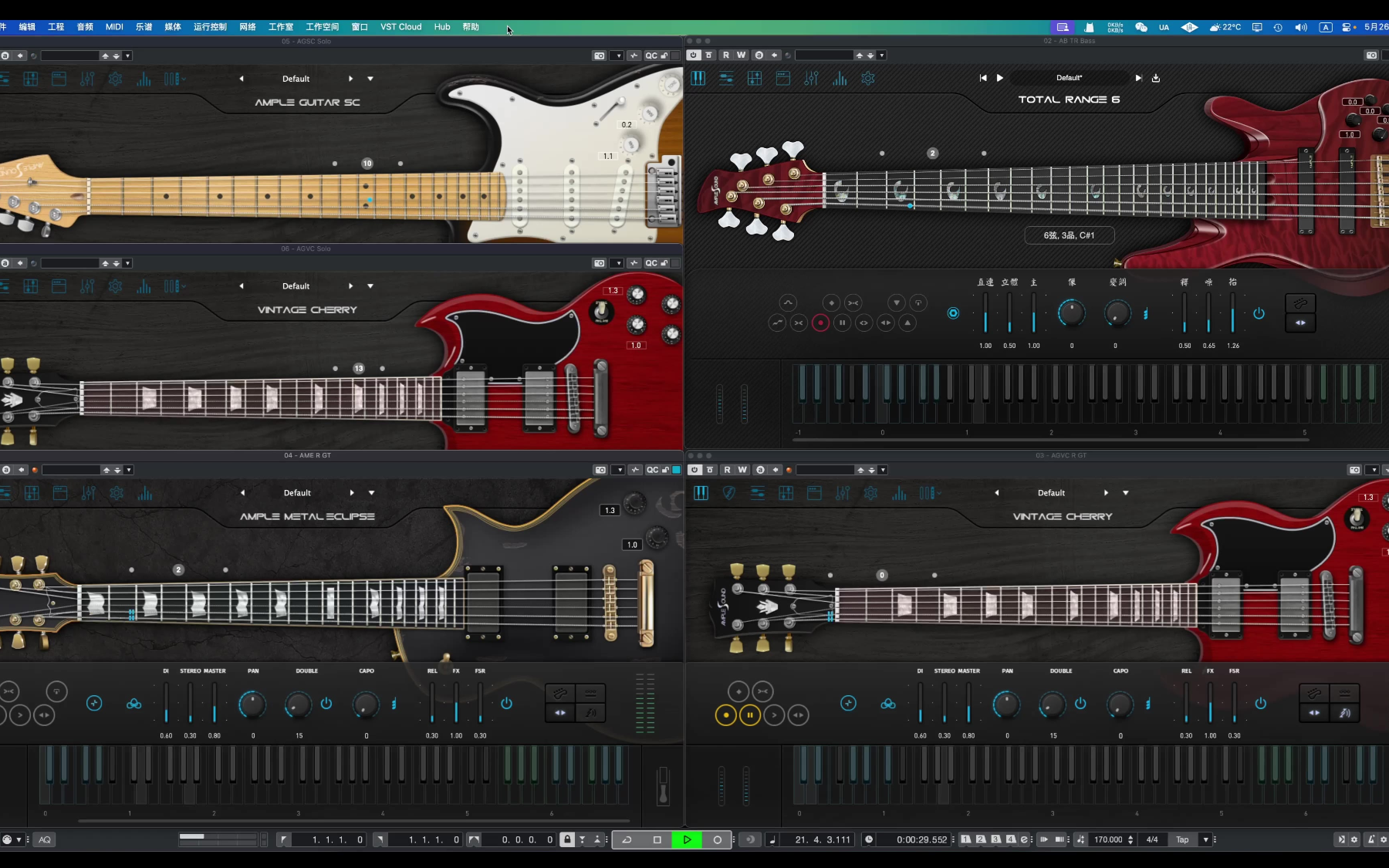This screenshot has height=868, width=1389.
Task: Click time signature 4/4 in transport bar
Action: 1152,839
